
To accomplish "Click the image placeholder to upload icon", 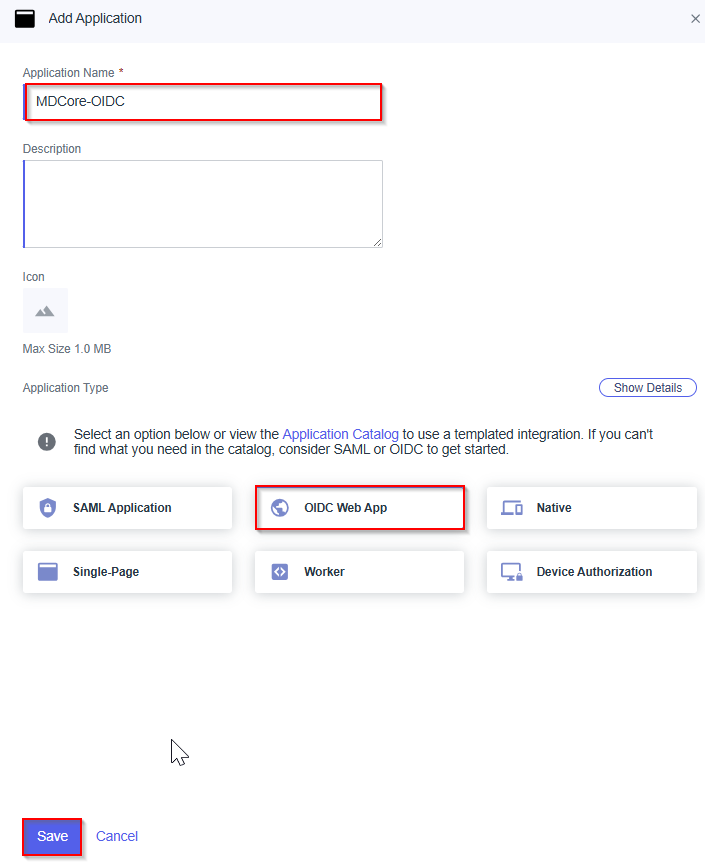I will point(45,311).
